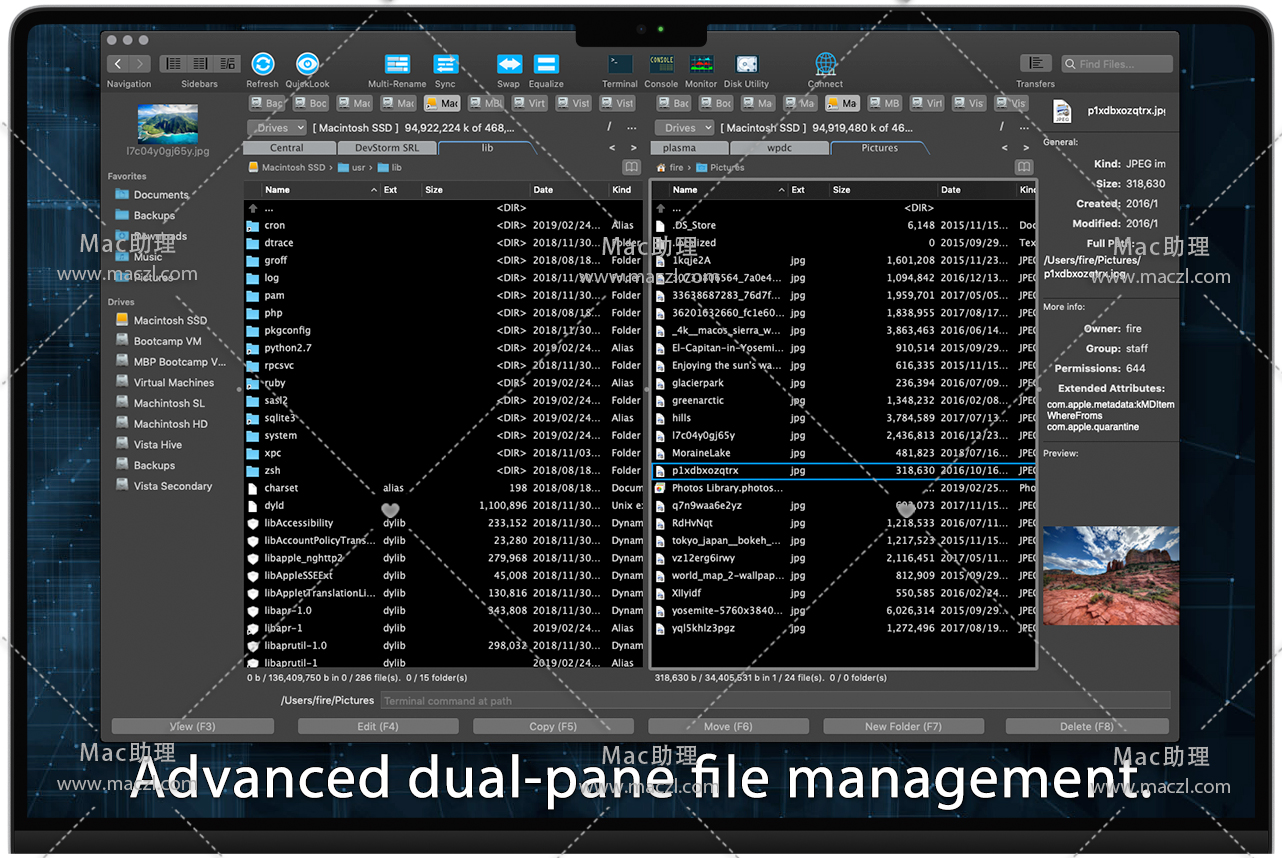This screenshot has height=858, width=1282.
Task: Click the home icon in the fire breadcrumb
Action: (x=661, y=167)
